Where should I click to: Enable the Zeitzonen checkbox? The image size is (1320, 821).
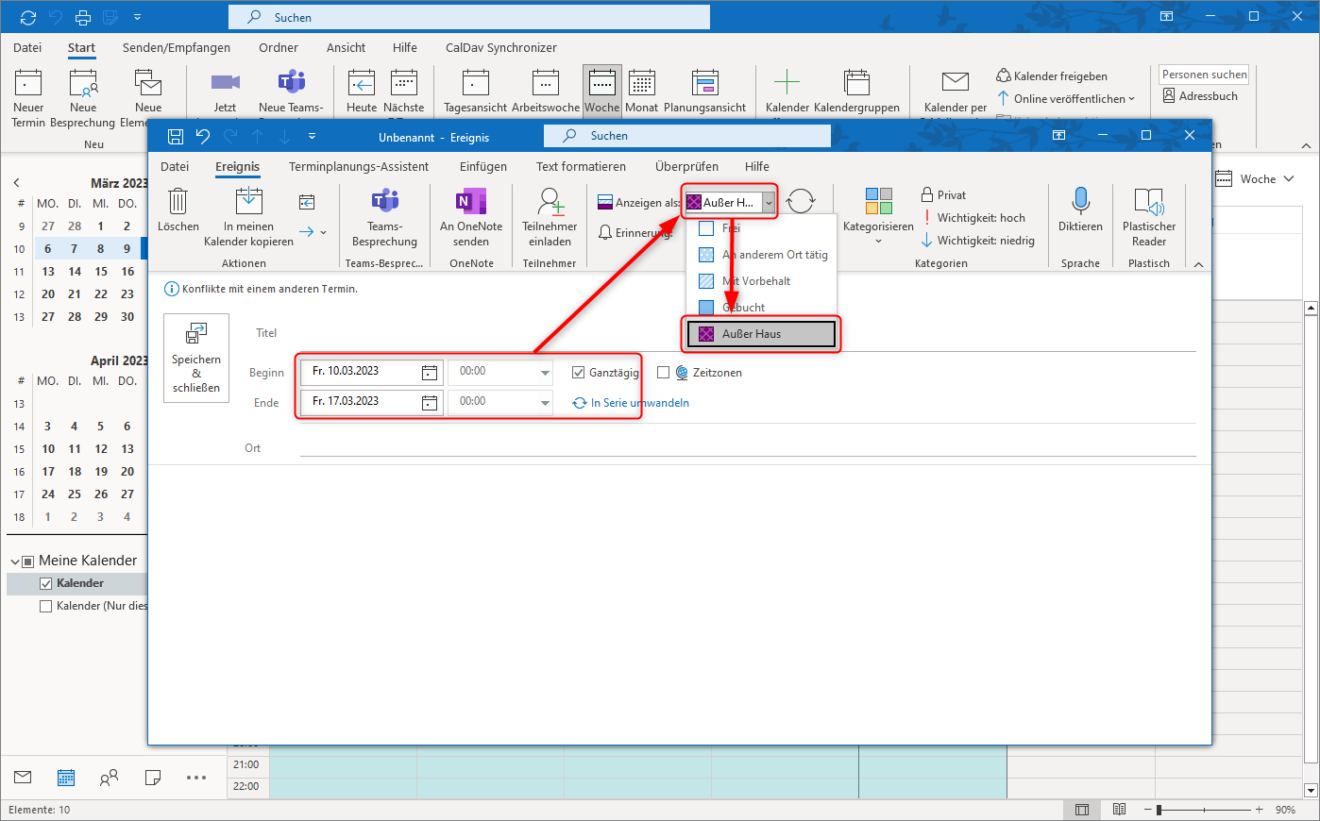(x=663, y=372)
